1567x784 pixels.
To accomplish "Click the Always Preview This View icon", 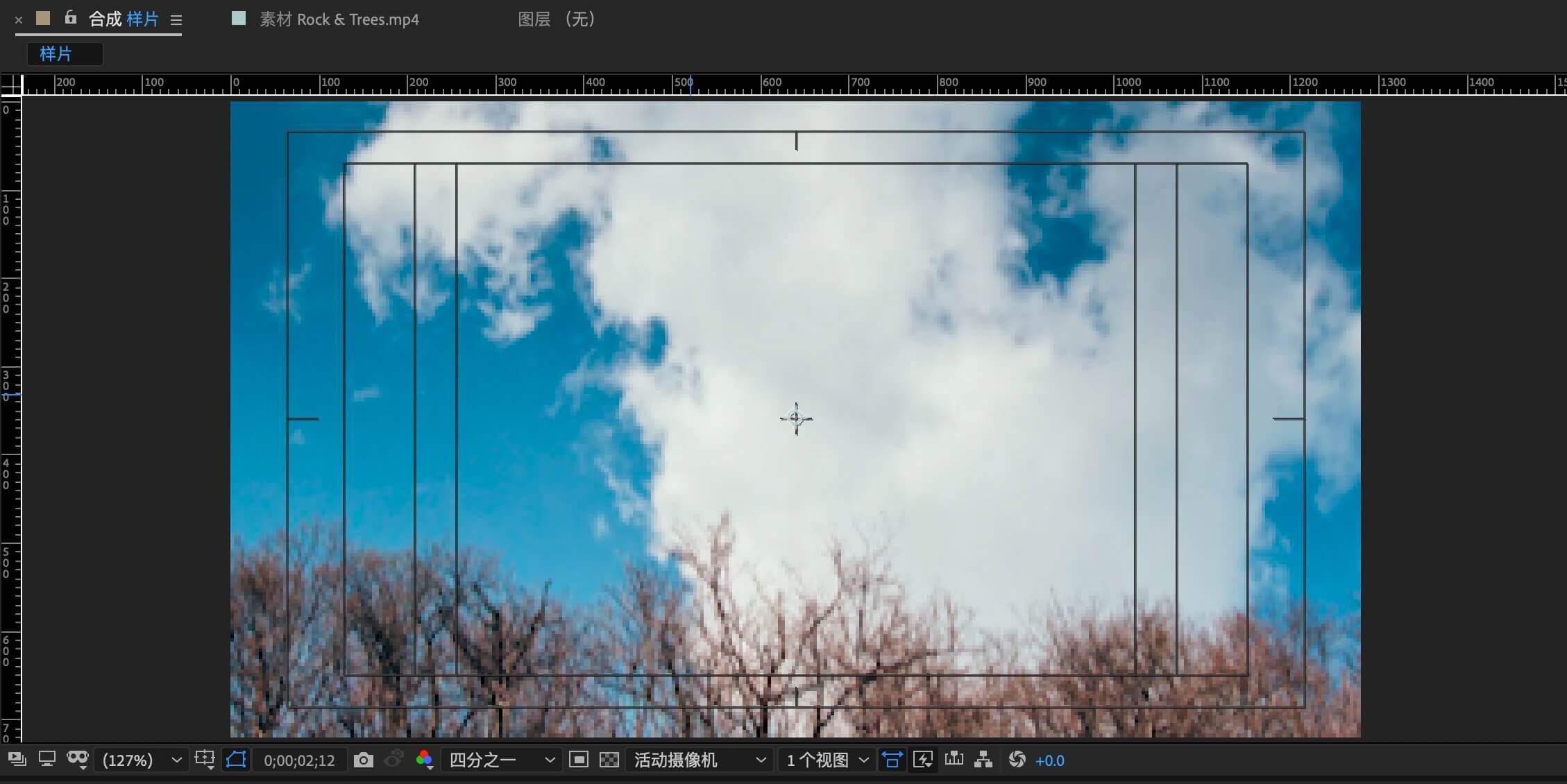I will click(17, 760).
